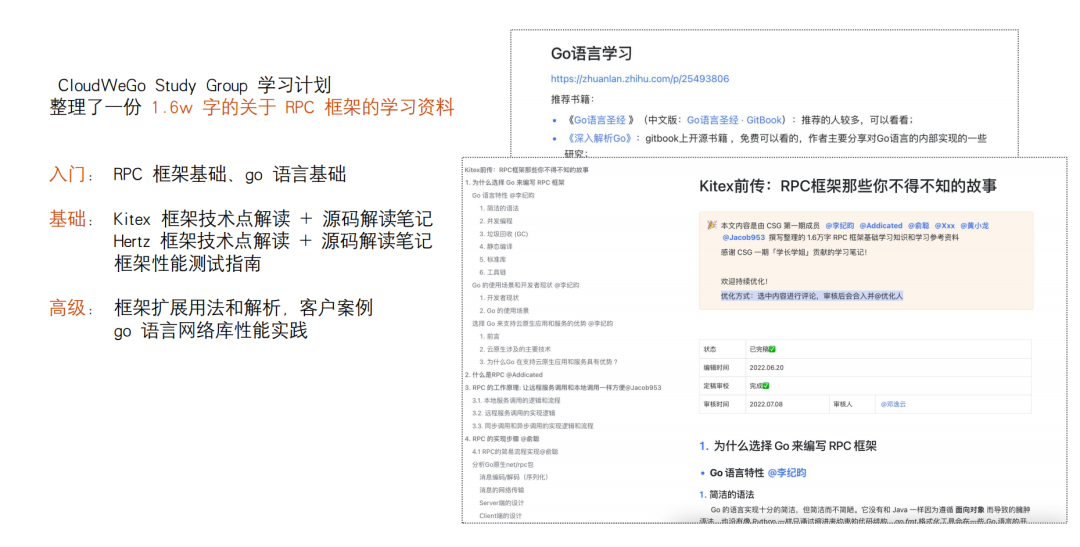
Task: Open reviewer @邓逸云 mention in table
Action: (x=892, y=403)
